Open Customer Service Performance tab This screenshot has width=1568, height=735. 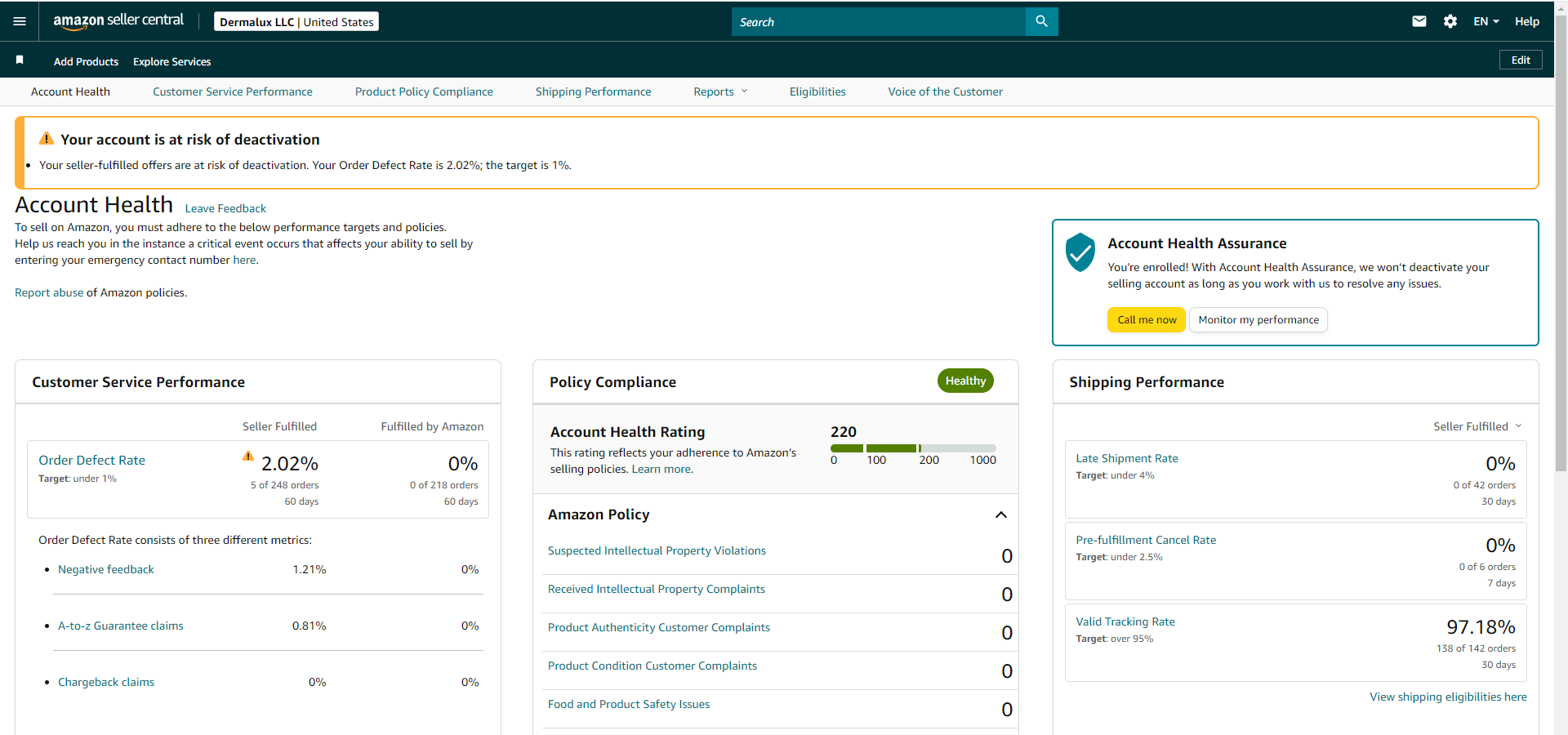click(x=233, y=91)
